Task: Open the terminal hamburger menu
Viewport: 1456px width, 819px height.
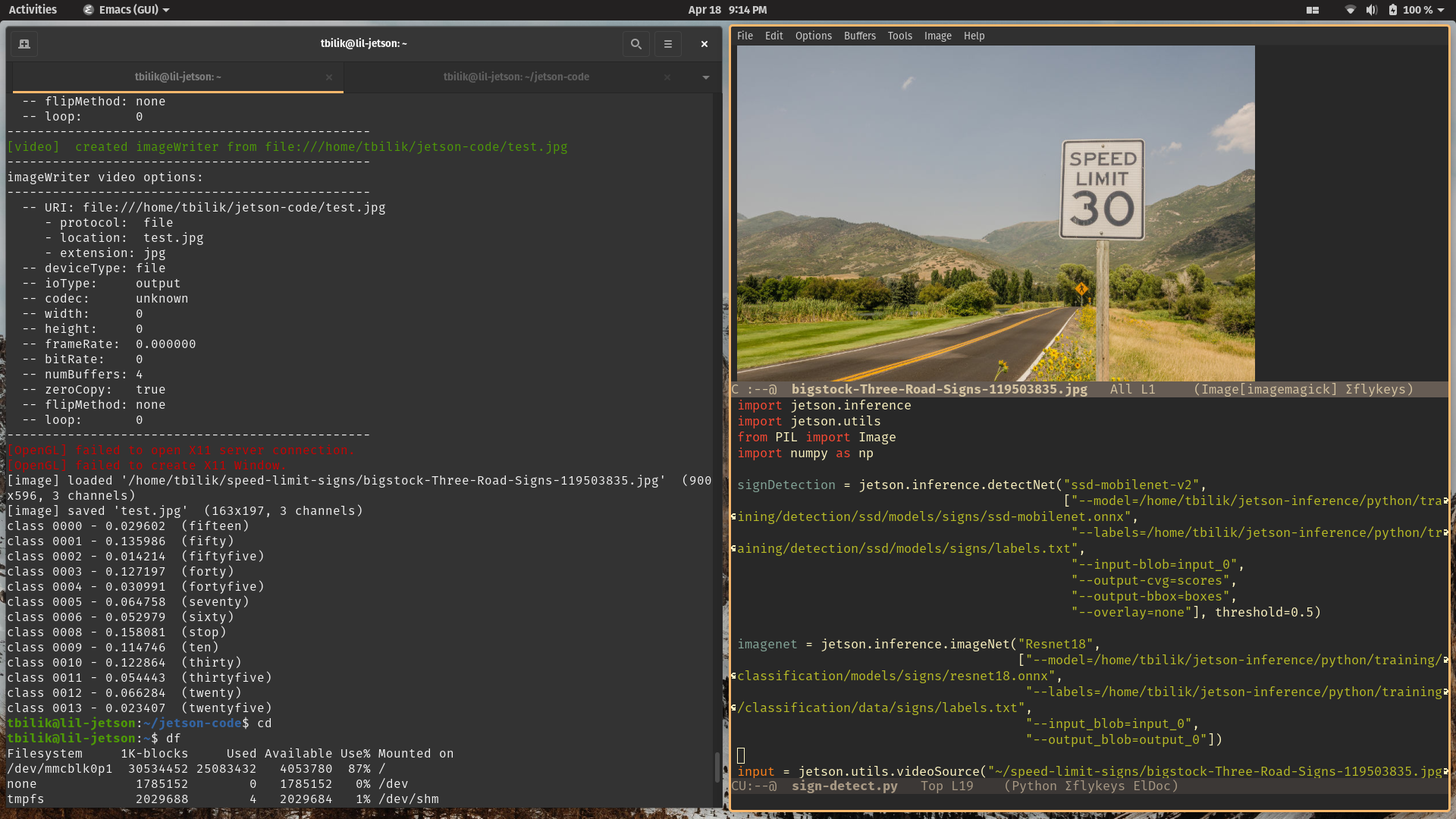Action: pyautogui.click(x=668, y=44)
